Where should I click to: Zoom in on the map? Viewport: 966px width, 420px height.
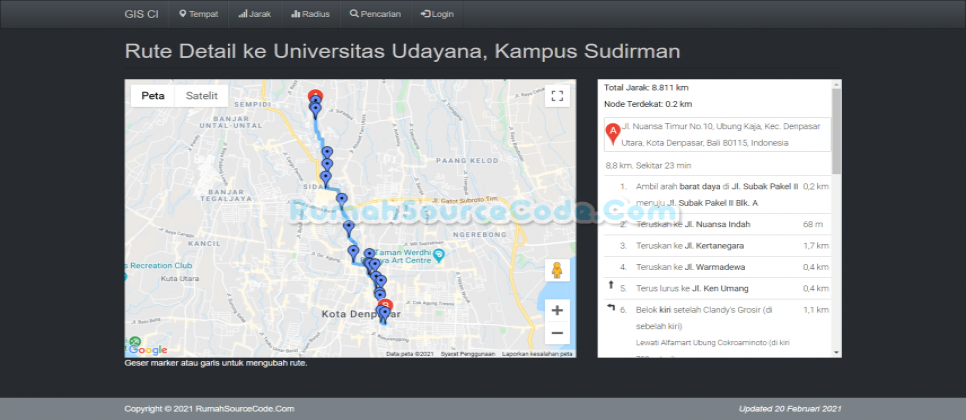pos(557,310)
